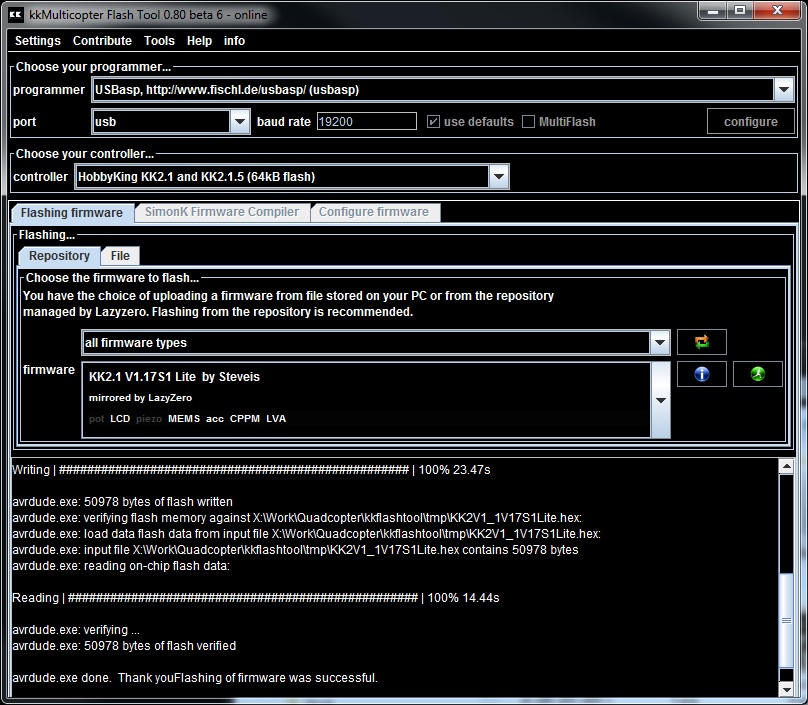Click the "reading on-chip flash data" log line
The height and width of the screenshot is (705, 808).
121,566
